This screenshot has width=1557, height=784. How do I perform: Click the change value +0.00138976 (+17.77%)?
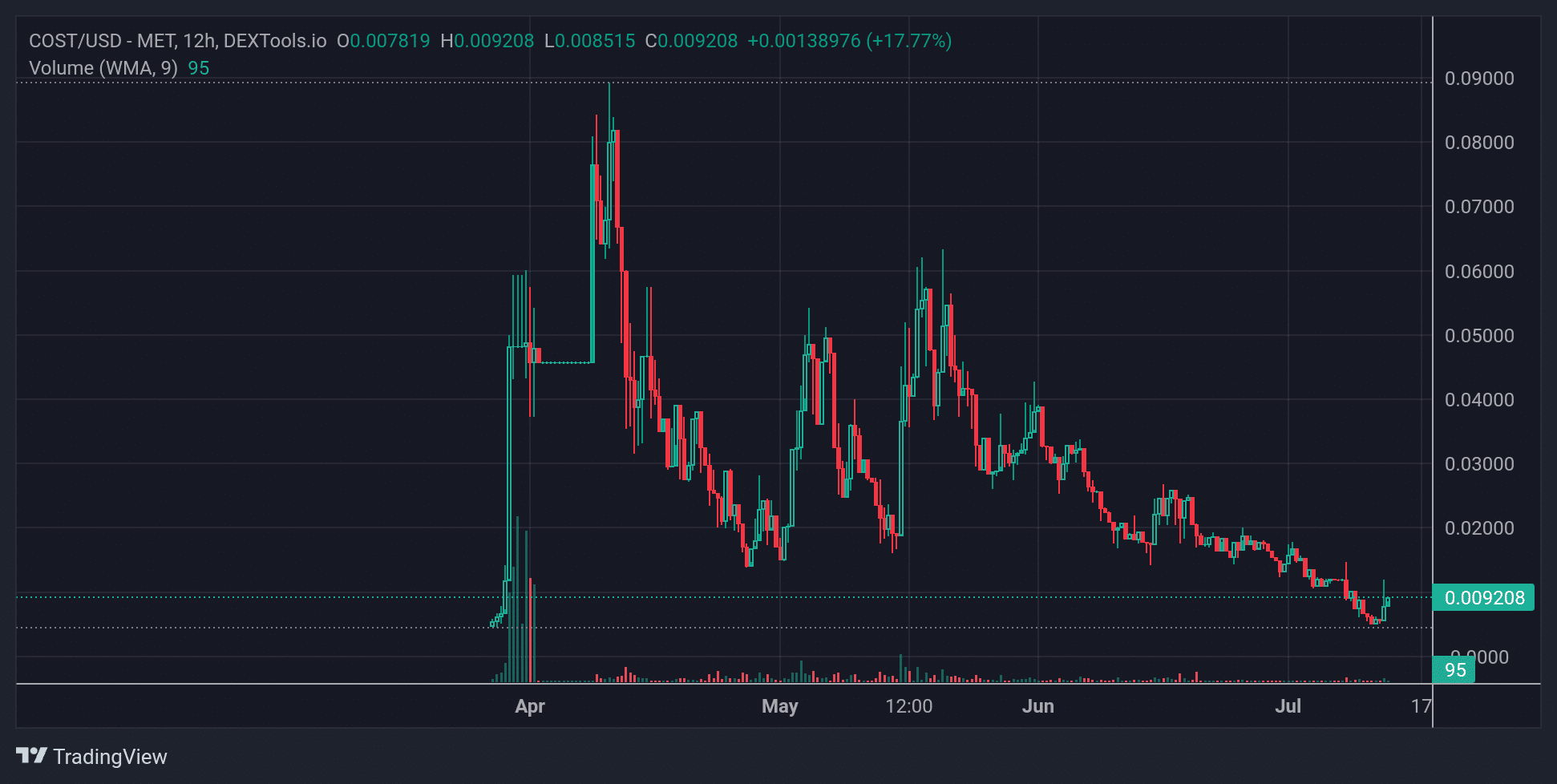850,41
